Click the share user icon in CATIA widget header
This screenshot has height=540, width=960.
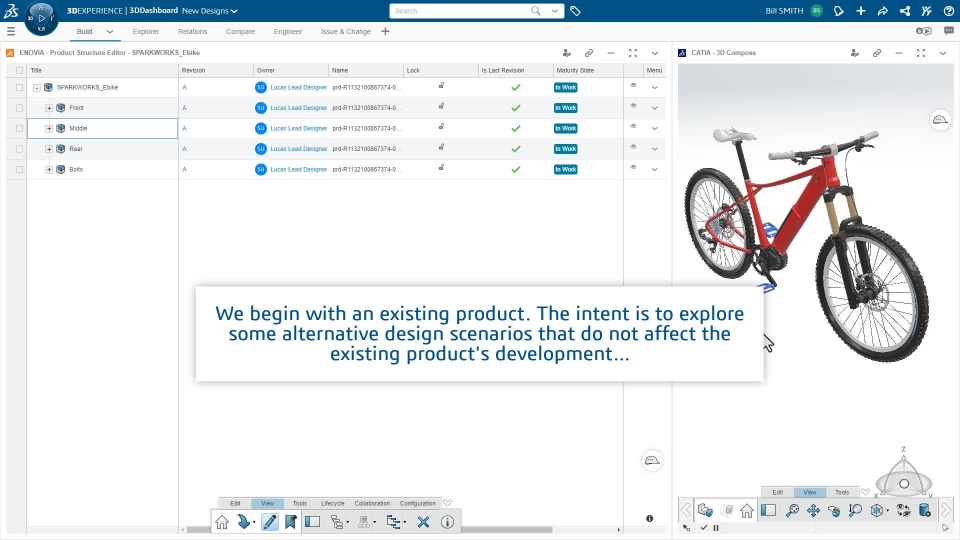point(855,53)
